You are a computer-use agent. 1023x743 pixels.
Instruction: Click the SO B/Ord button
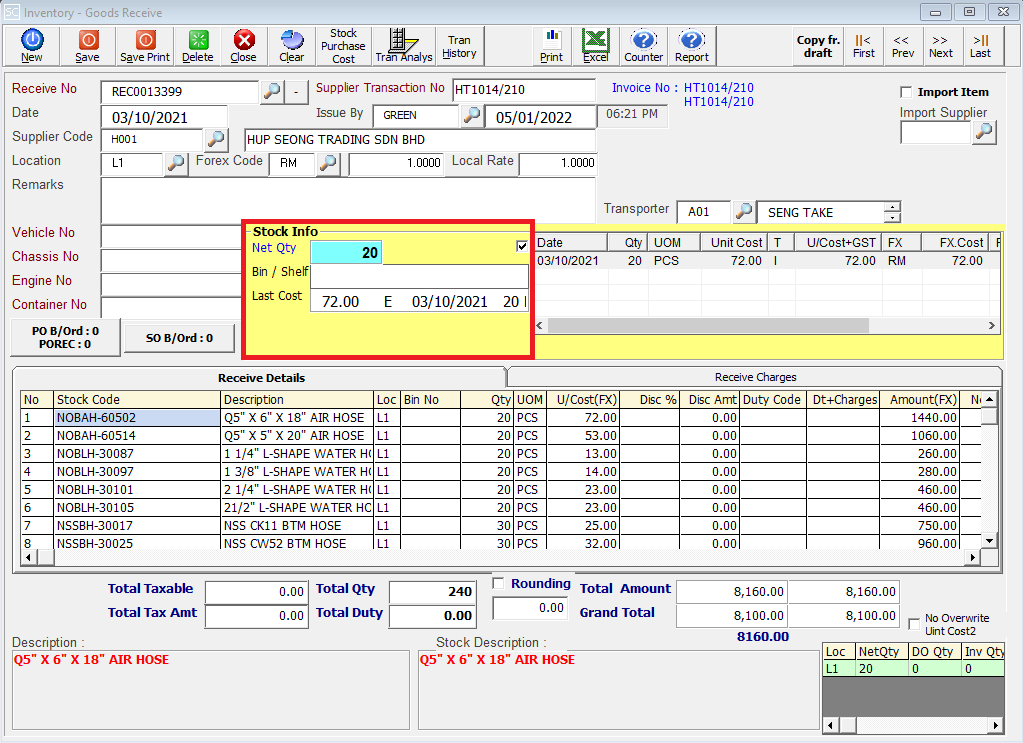[x=179, y=338]
